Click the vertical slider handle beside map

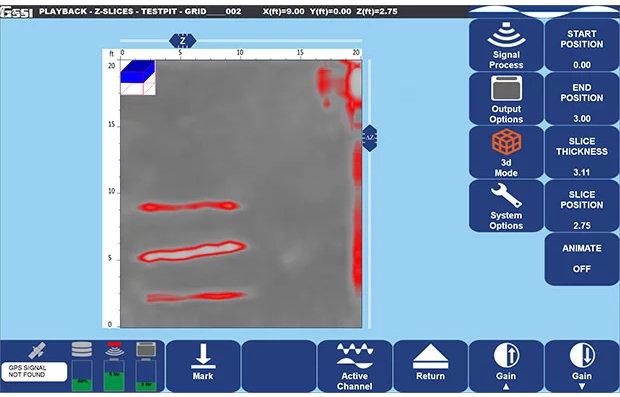(x=370, y=138)
